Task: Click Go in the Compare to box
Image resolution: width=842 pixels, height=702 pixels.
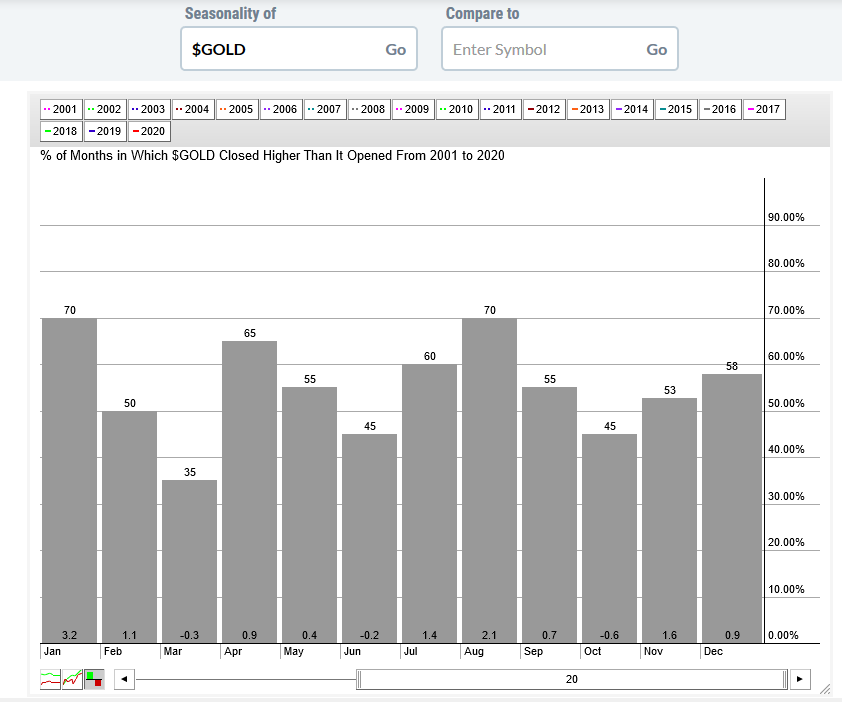Action: pyautogui.click(x=657, y=49)
